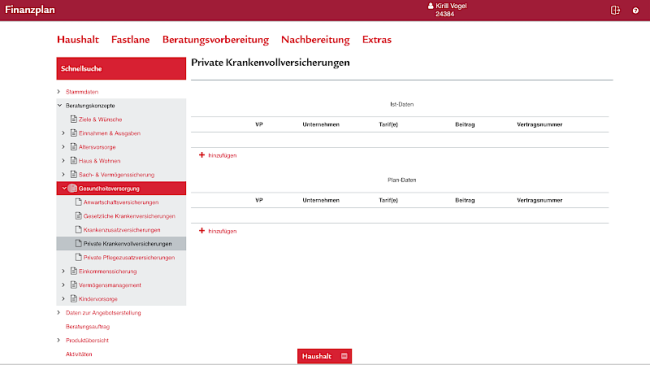The width and height of the screenshot is (650, 365).
Task: Expand Haus & Wohnen chevron
Action: (63, 160)
